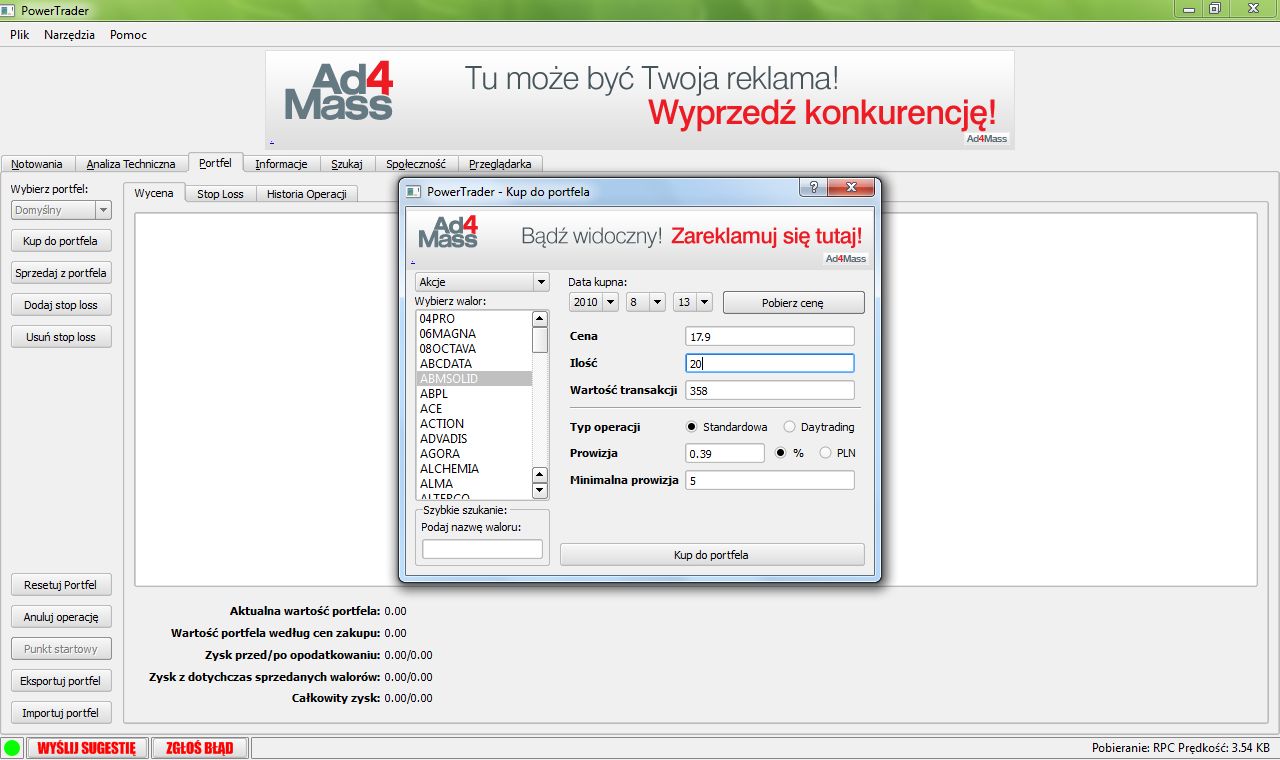Image resolution: width=1280 pixels, height=760 pixels.
Task: Select ABMSOLID in the securities list
Action: (474, 379)
